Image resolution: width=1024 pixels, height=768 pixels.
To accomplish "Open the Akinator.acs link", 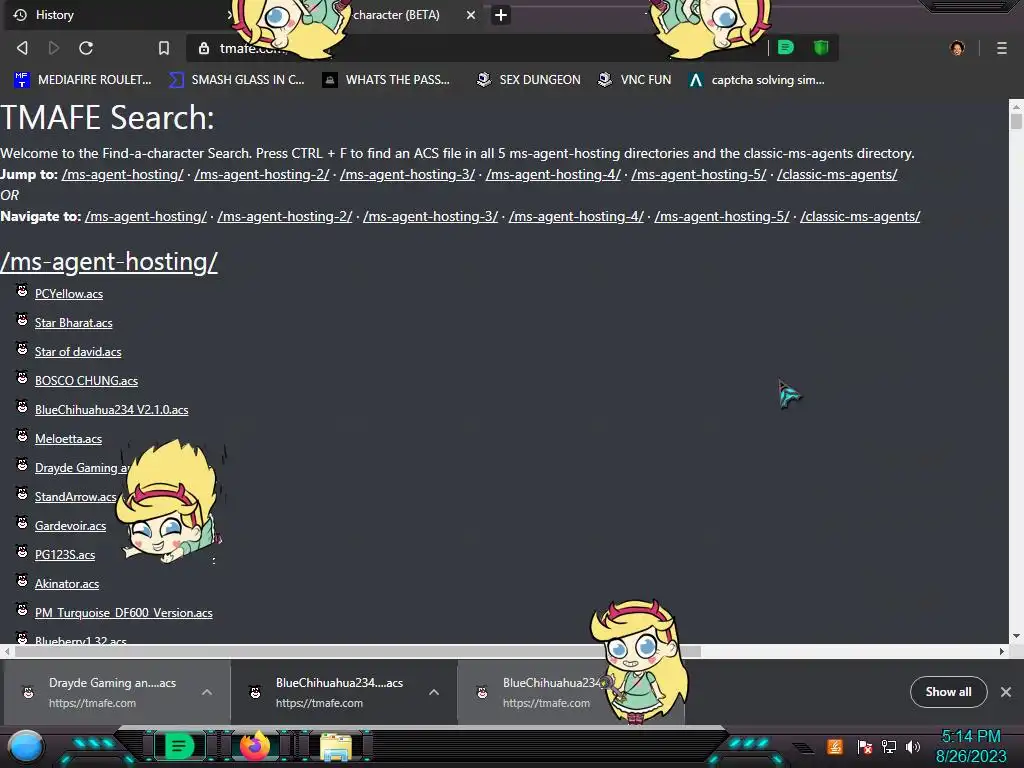I will pos(67,584).
